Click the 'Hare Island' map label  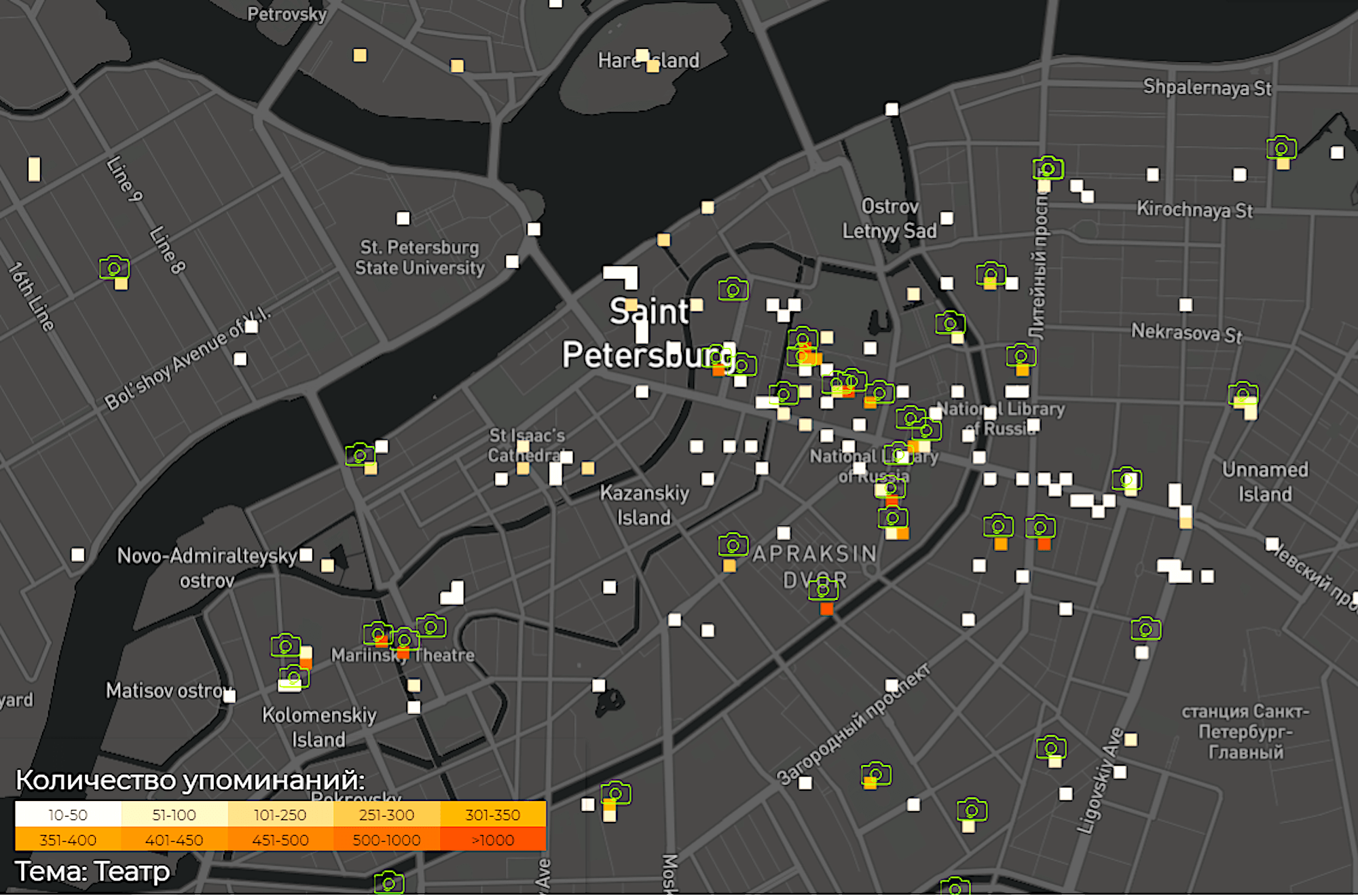pyautogui.click(x=648, y=60)
